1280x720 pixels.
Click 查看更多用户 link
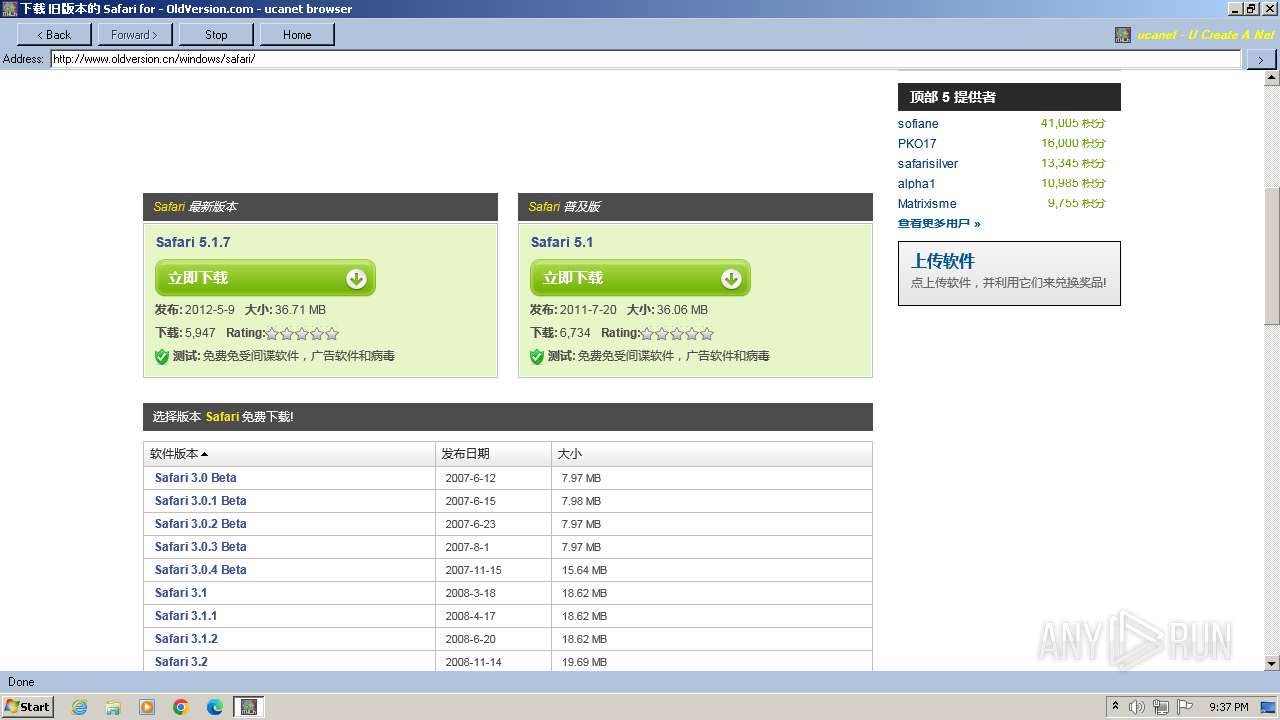(x=939, y=223)
